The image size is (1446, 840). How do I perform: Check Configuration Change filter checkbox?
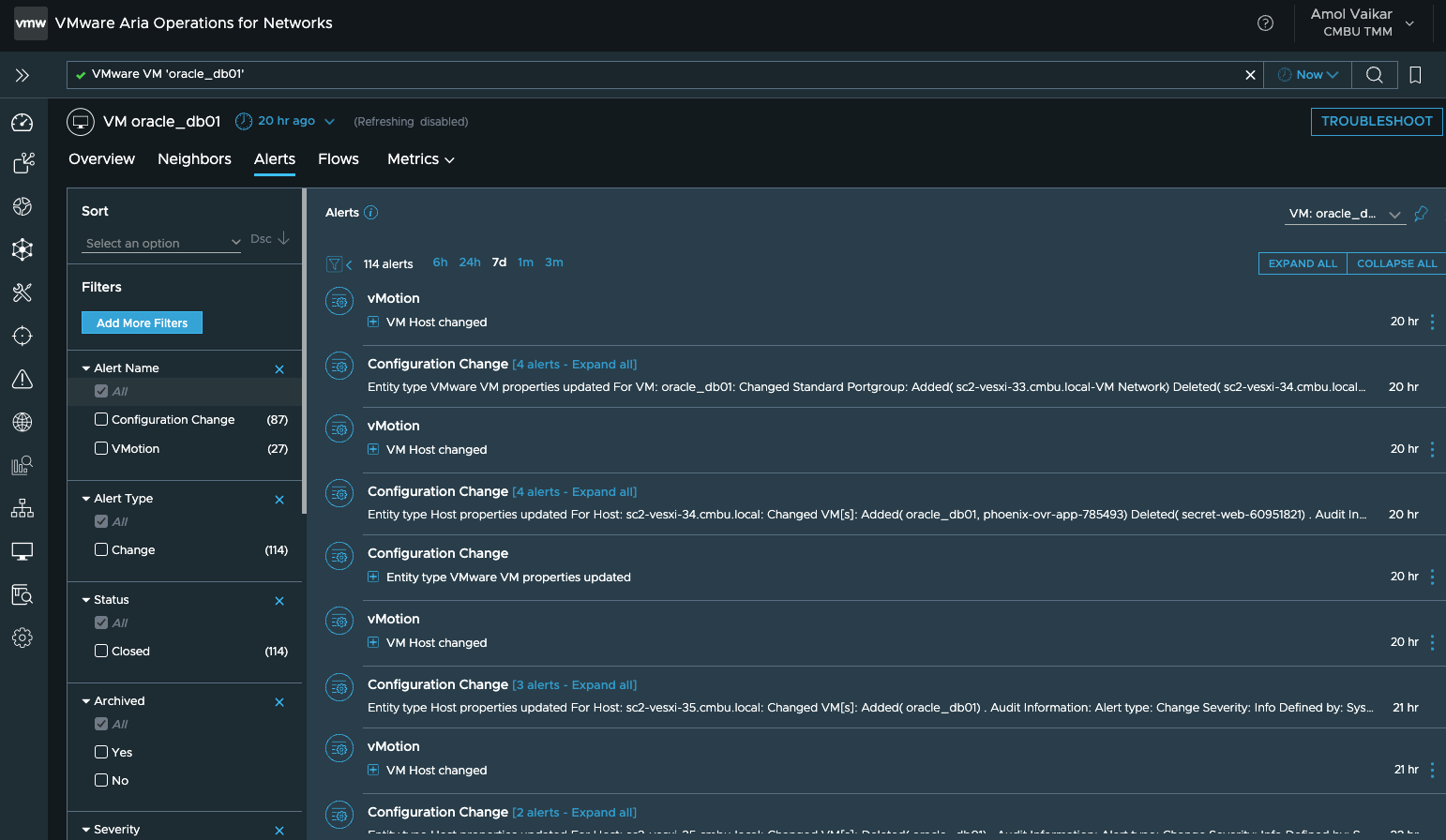click(101, 419)
